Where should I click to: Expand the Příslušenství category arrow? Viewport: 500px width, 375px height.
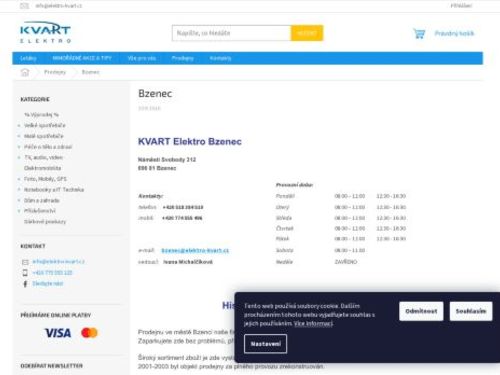pos(19,211)
